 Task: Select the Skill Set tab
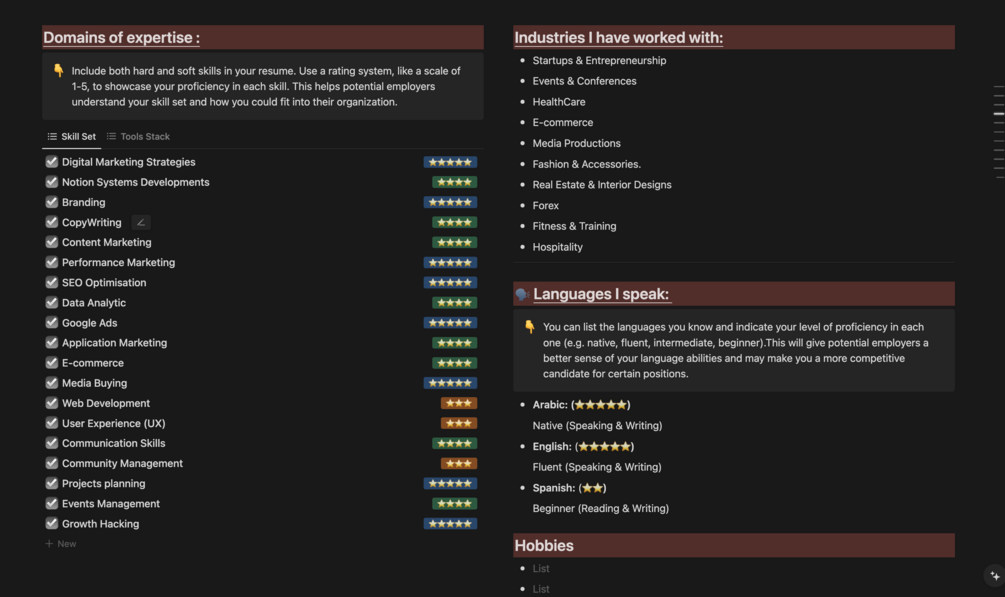(x=78, y=137)
